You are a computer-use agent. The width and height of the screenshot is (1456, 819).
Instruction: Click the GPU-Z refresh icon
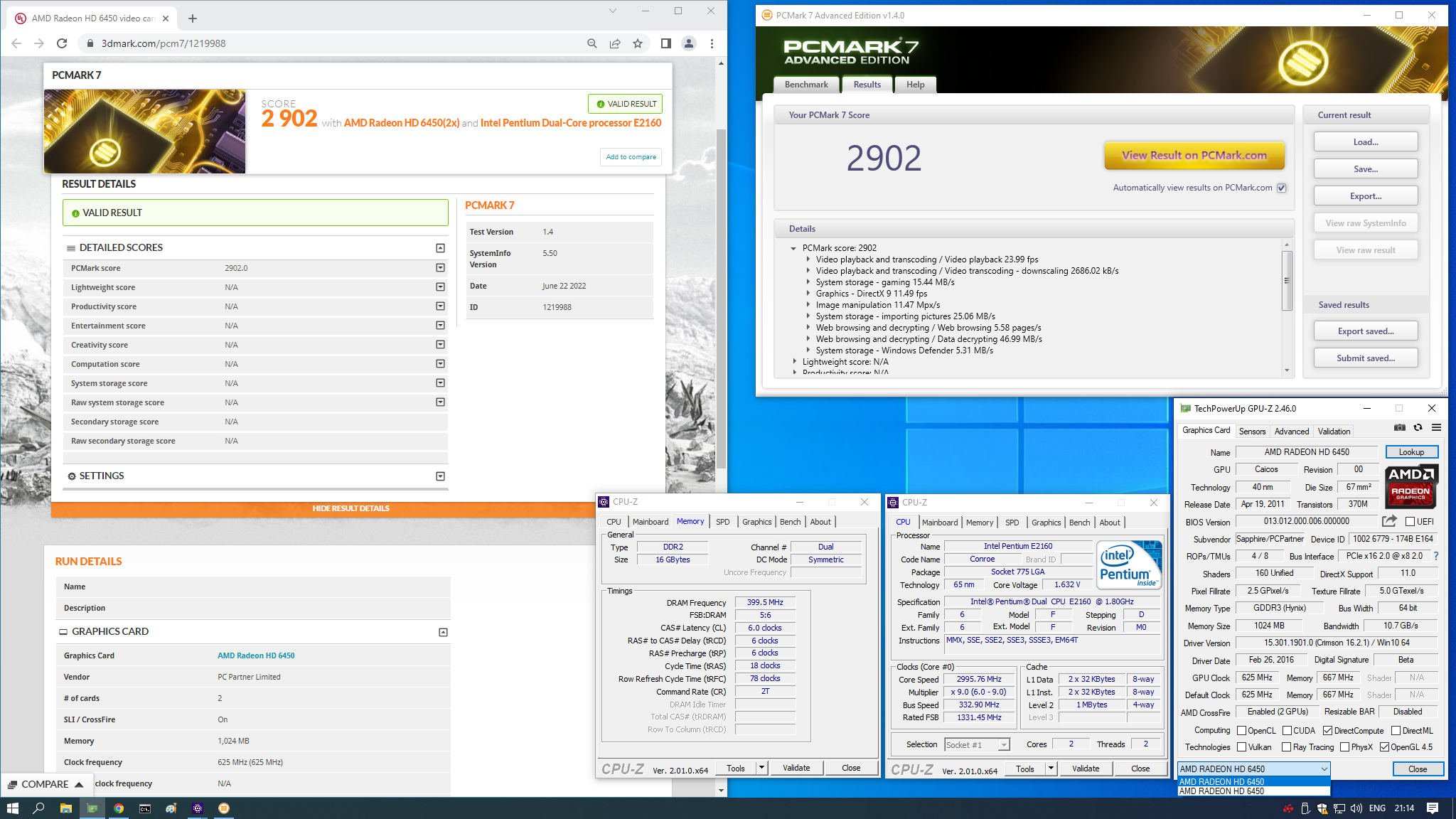click(1418, 428)
